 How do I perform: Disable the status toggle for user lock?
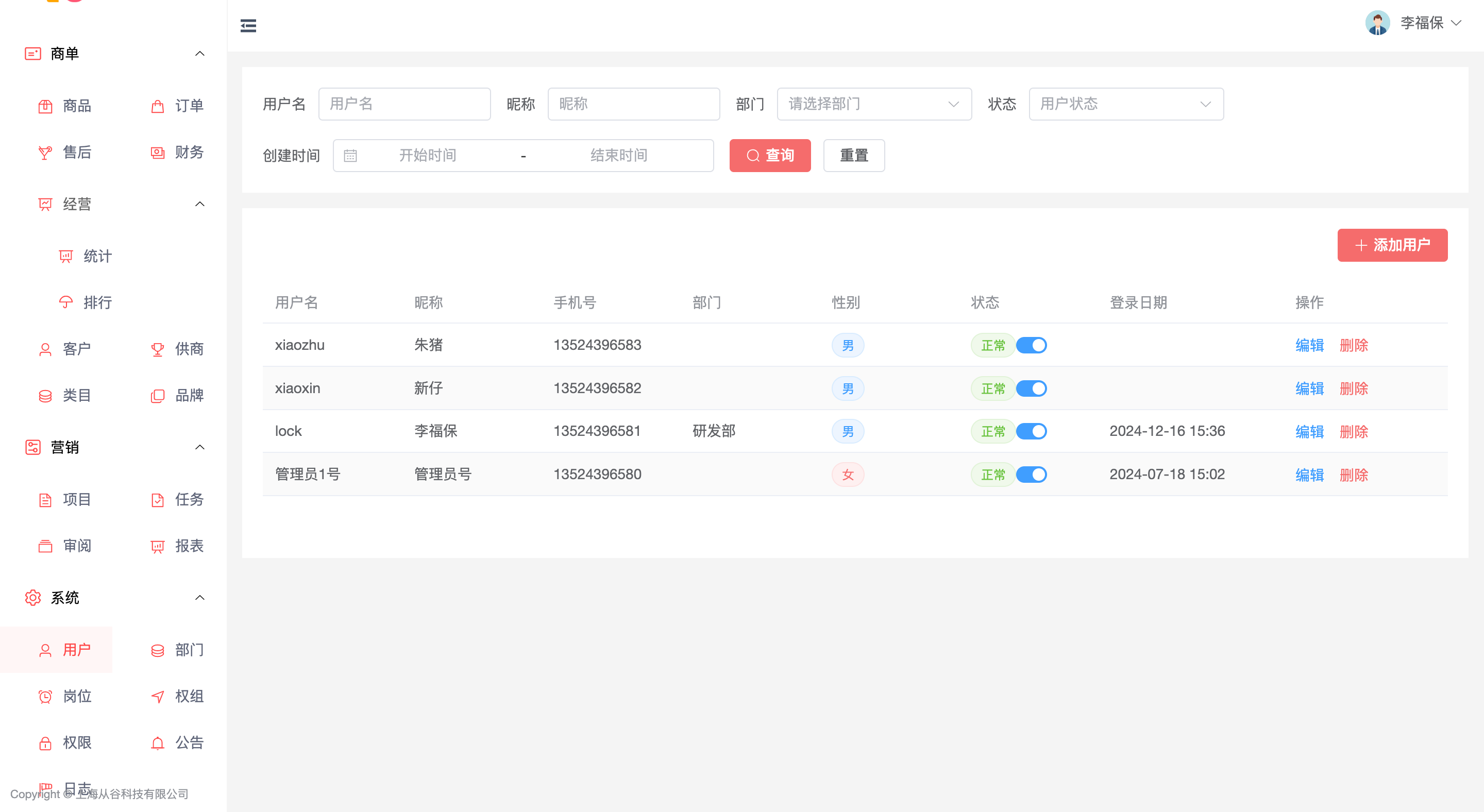[1032, 431]
